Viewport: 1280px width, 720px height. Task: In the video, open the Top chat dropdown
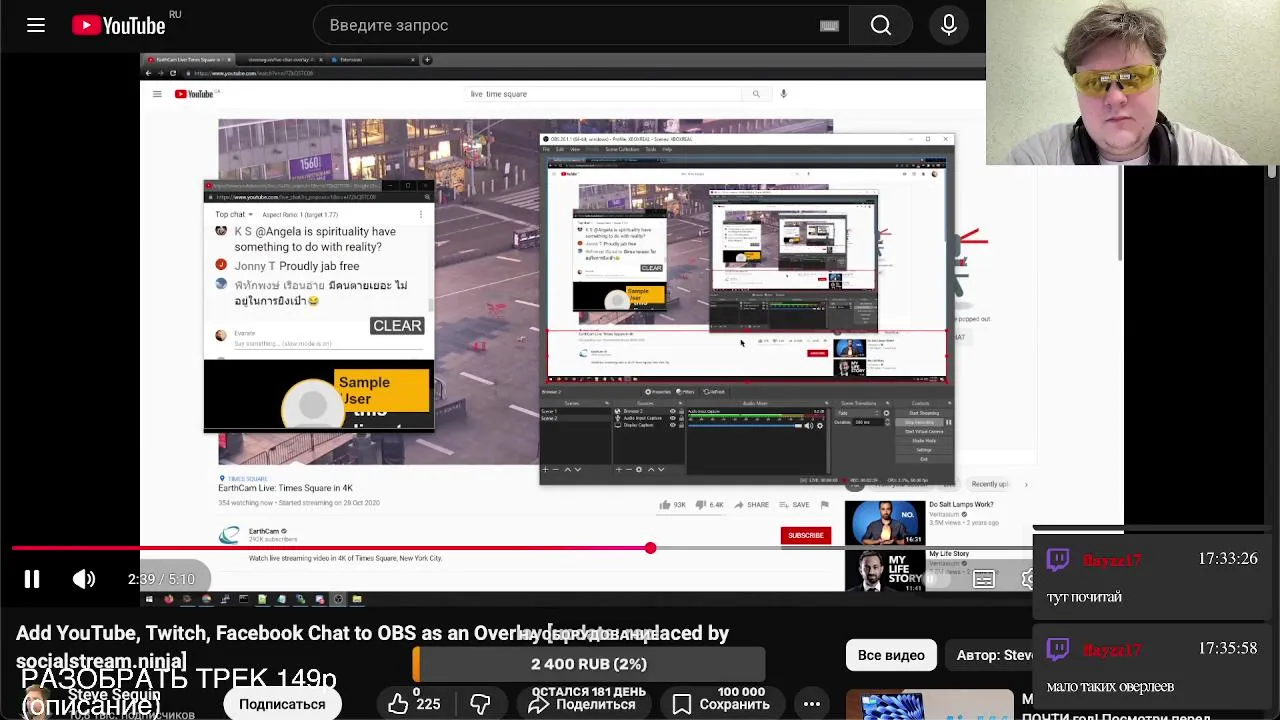233,214
